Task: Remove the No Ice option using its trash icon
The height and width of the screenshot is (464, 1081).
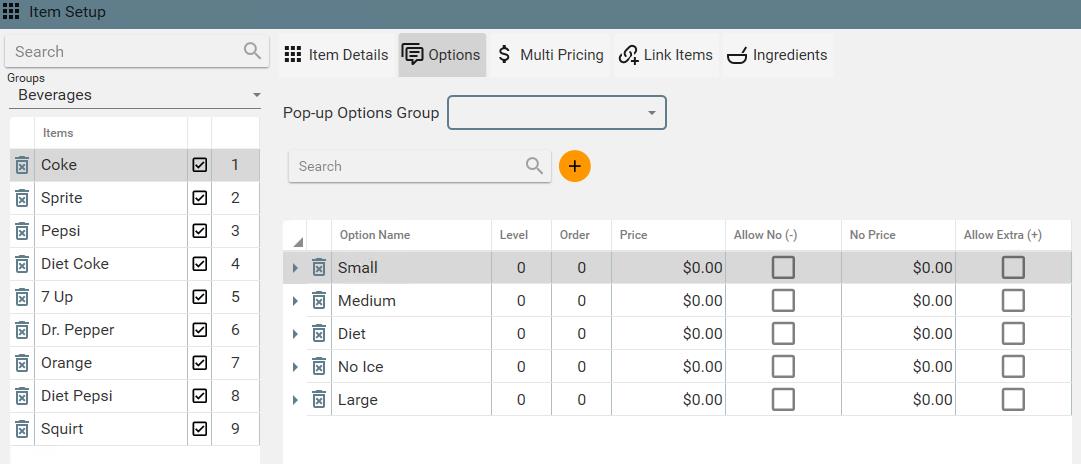Action: click(319, 367)
